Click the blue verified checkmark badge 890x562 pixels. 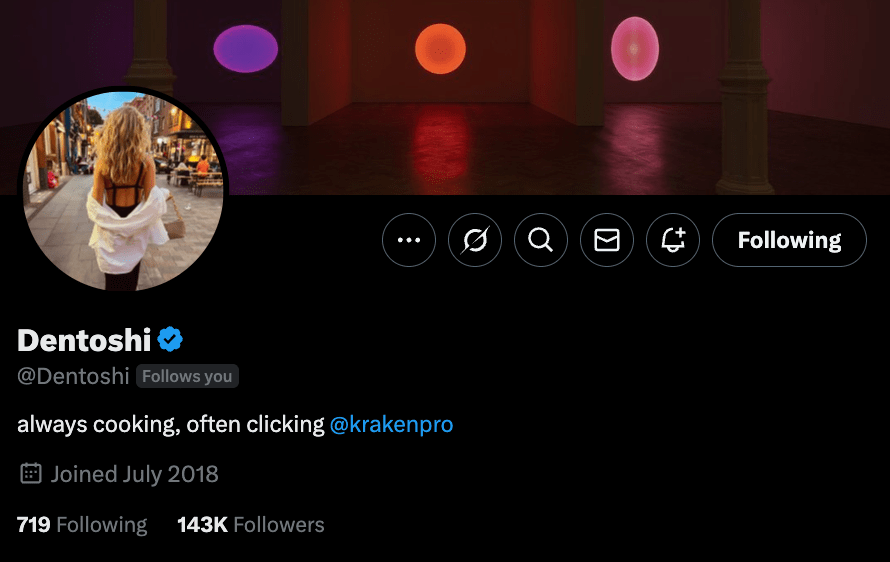tap(170, 340)
